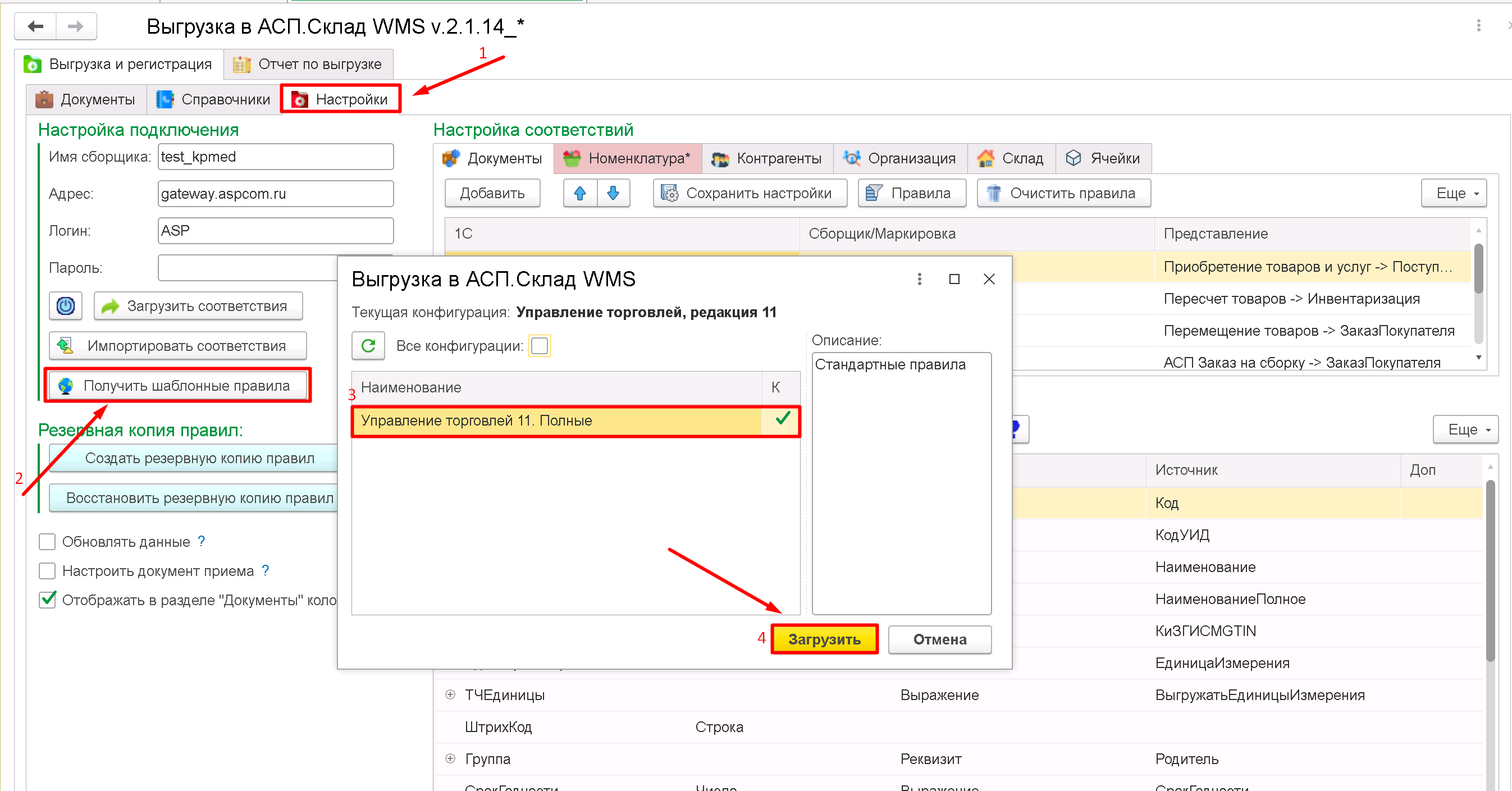Viewport: 1512px width, 791px height.
Task: Switch to the Контрагенты tab
Action: (767, 158)
